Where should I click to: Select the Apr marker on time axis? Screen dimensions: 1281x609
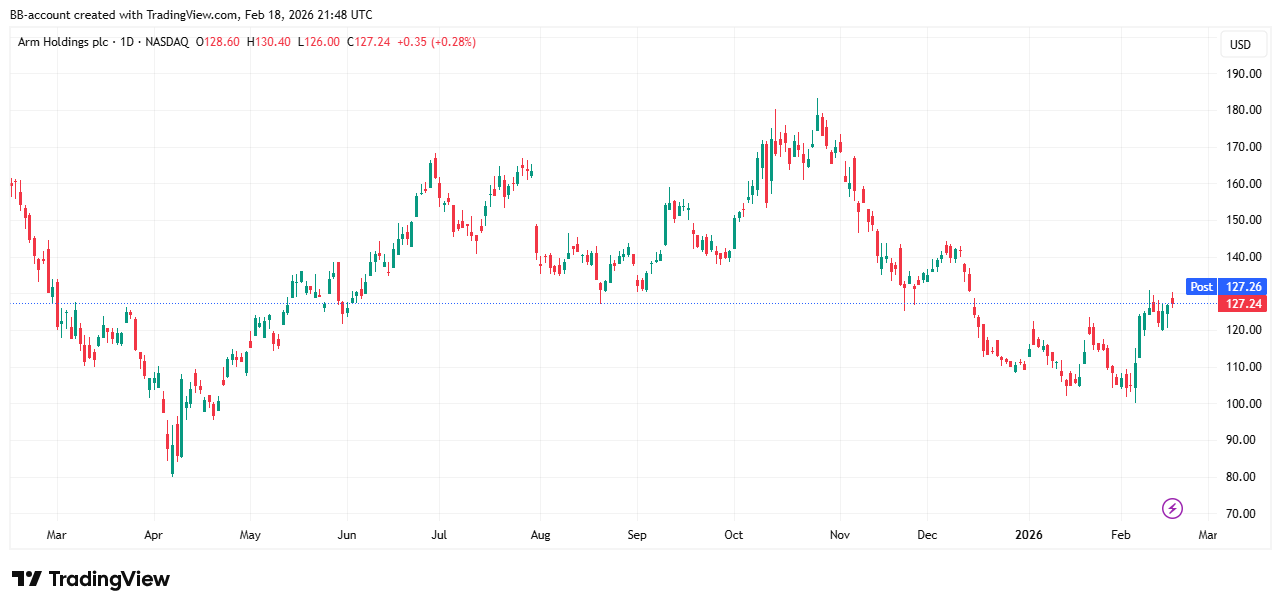pos(153,535)
